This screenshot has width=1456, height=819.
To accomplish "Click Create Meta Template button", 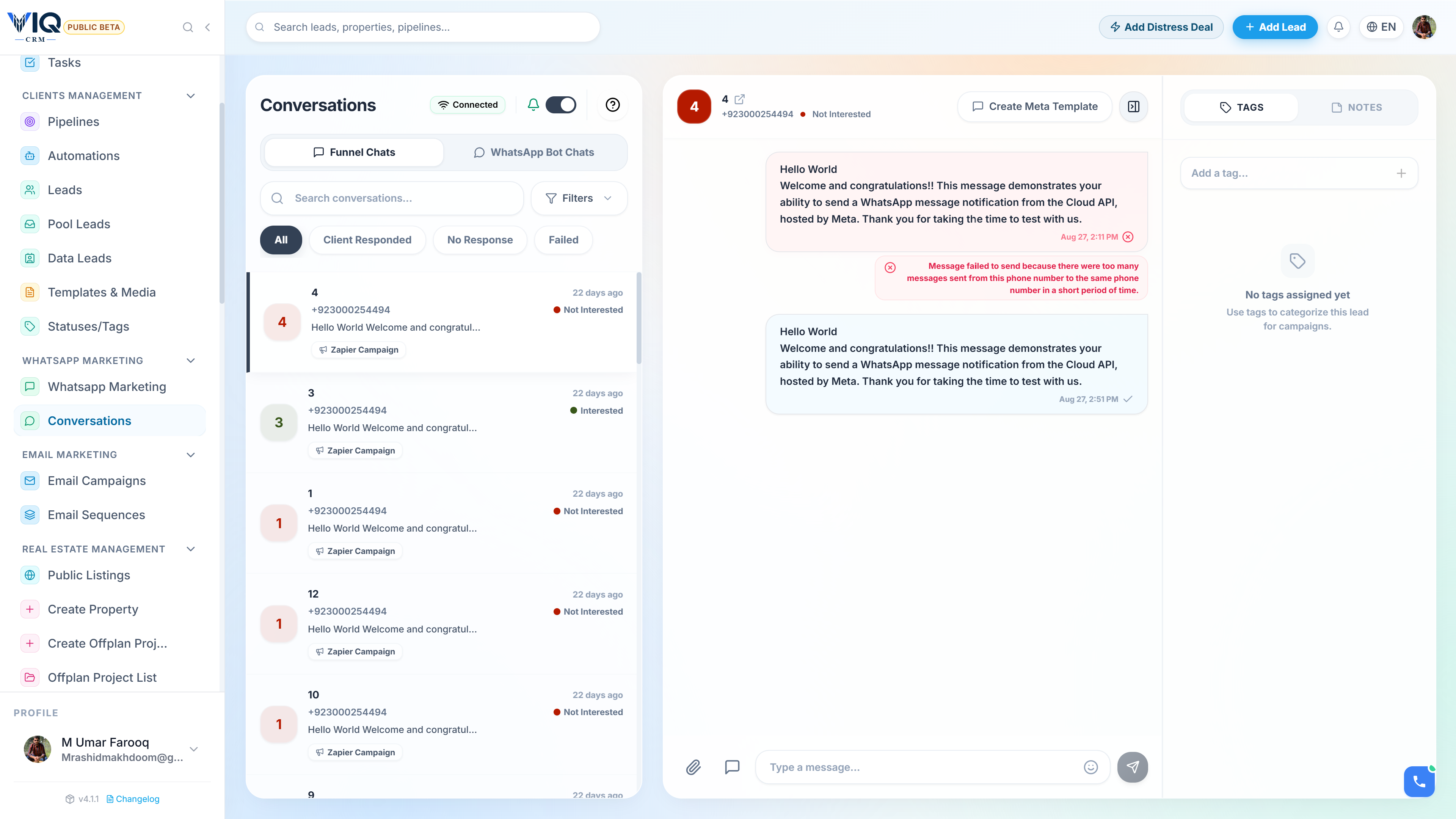I will (x=1034, y=106).
